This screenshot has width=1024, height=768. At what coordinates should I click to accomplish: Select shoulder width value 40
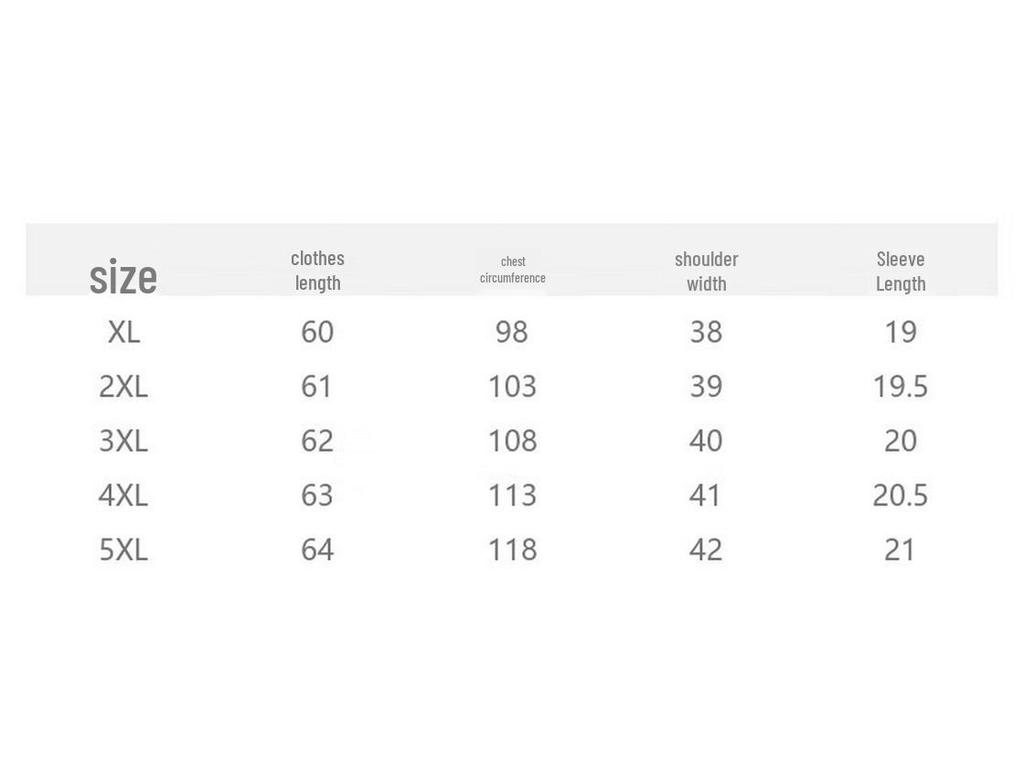[706, 441]
